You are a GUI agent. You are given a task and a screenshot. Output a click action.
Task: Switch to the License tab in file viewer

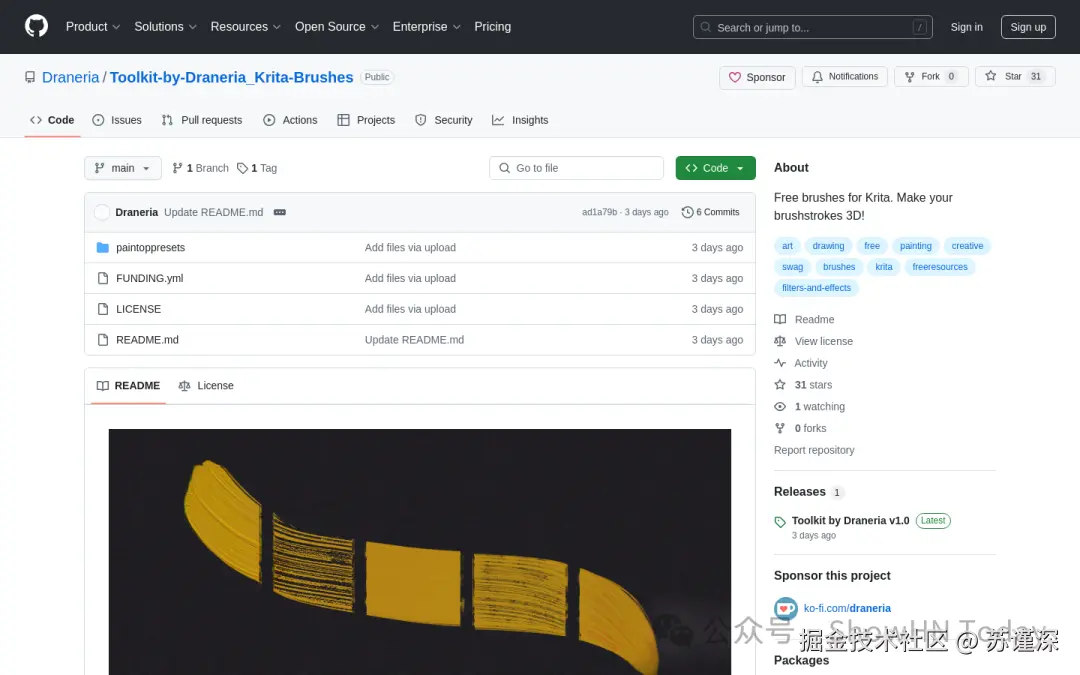point(206,386)
